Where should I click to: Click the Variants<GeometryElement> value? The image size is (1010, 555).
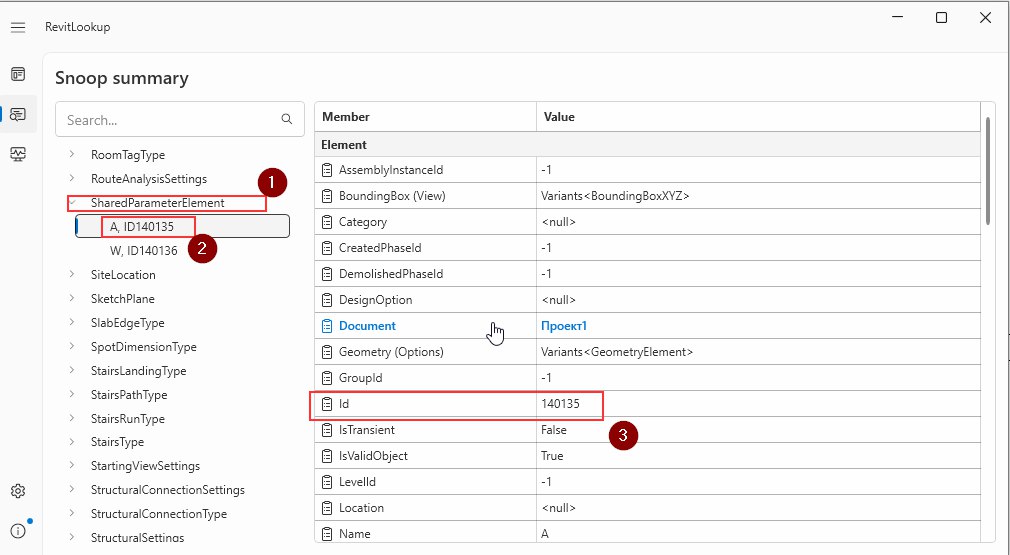[617, 352]
